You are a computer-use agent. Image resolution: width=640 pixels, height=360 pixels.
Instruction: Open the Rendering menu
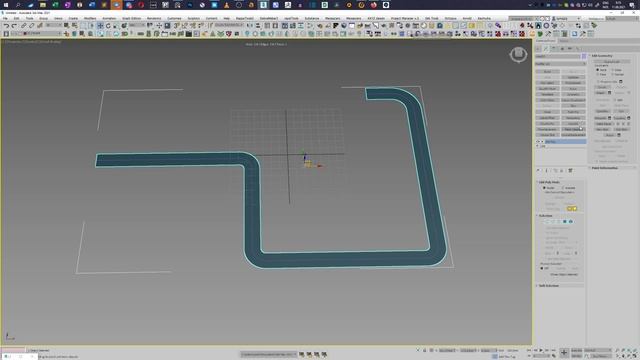click(x=154, y=18)
